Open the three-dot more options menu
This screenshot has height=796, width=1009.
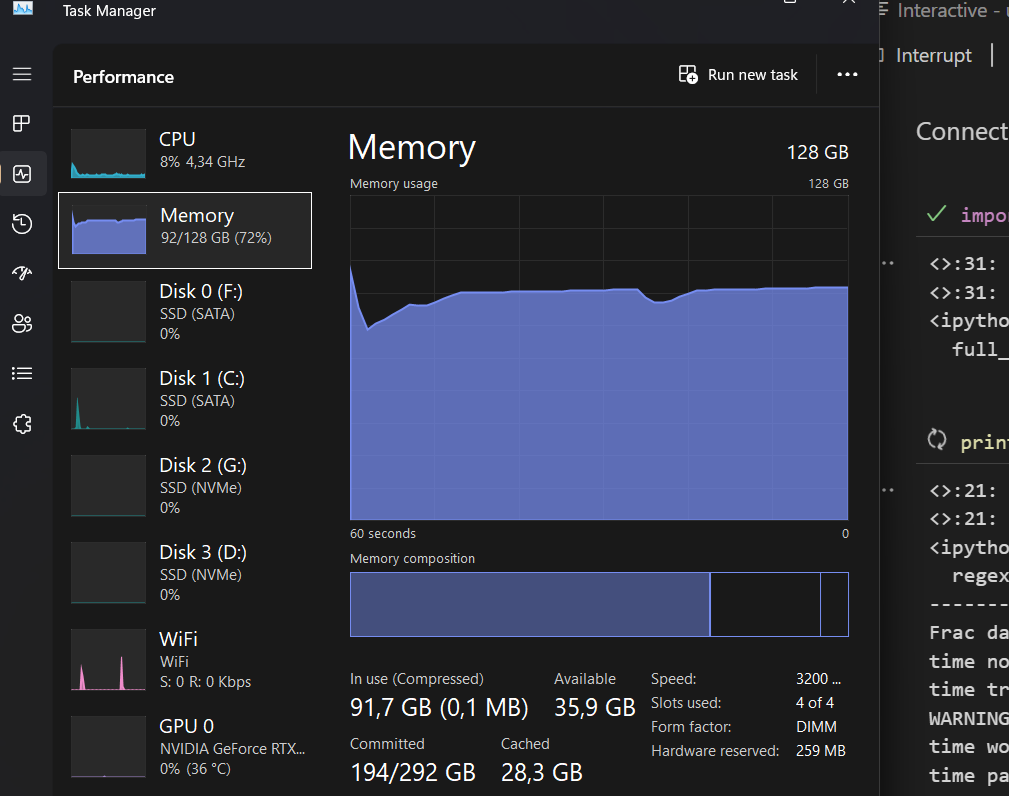(x=847, y=75)
